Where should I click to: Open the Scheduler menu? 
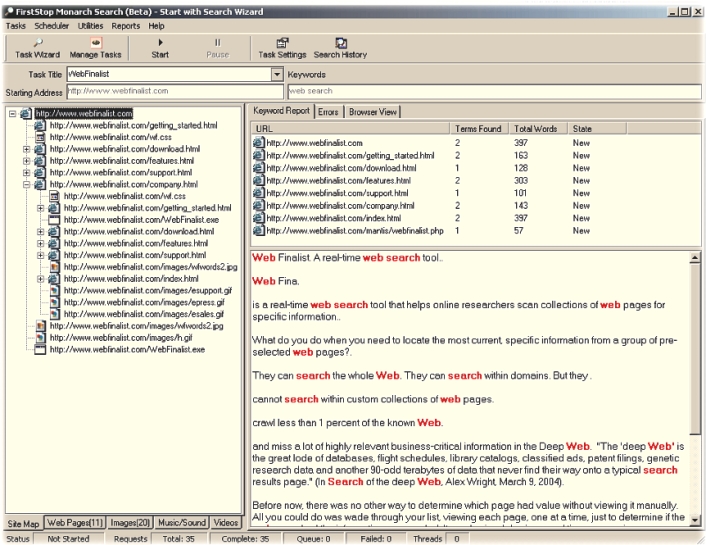tap(52, 26)
